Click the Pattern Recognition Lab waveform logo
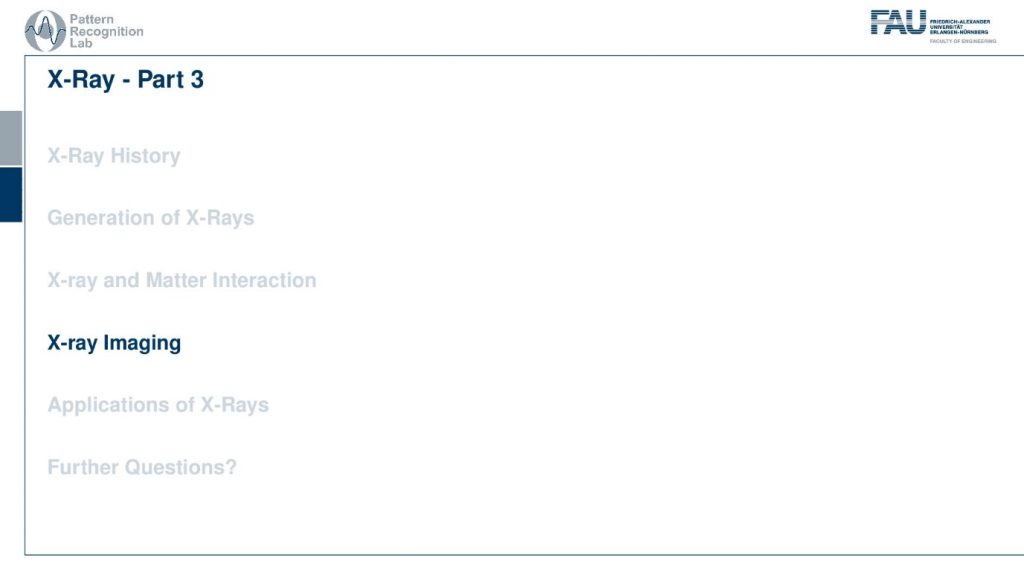Screen dimensions: 1024x578 45,31
